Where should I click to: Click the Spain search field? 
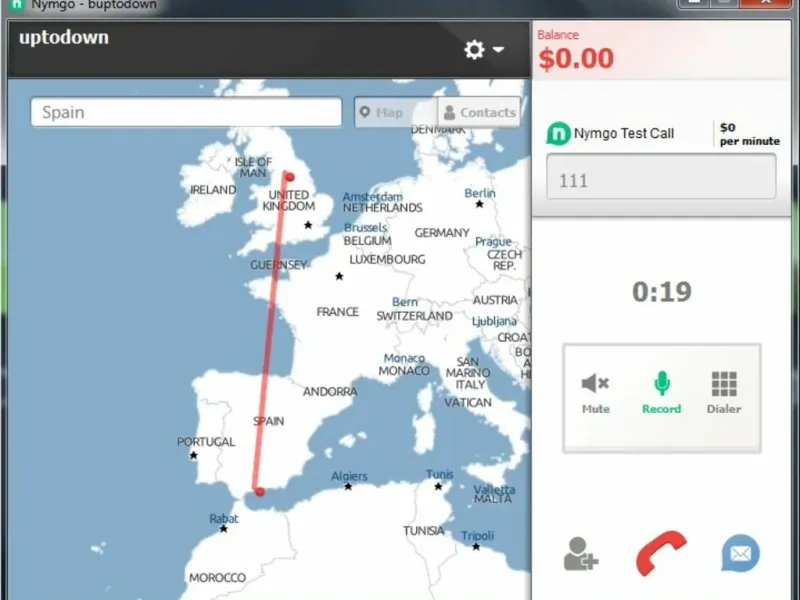pyautogui.click(x=186, y=112)
